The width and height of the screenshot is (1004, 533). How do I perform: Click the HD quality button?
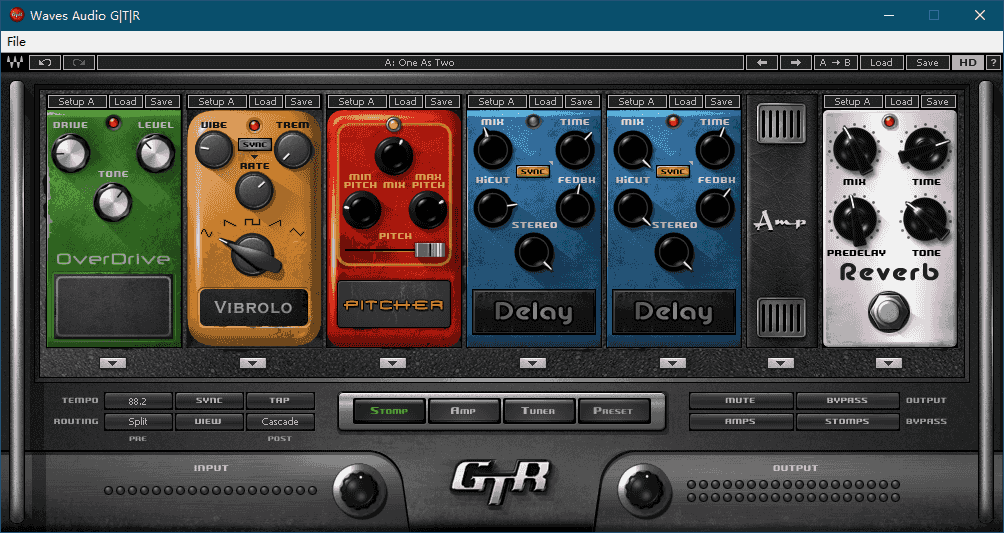point(968,62)
